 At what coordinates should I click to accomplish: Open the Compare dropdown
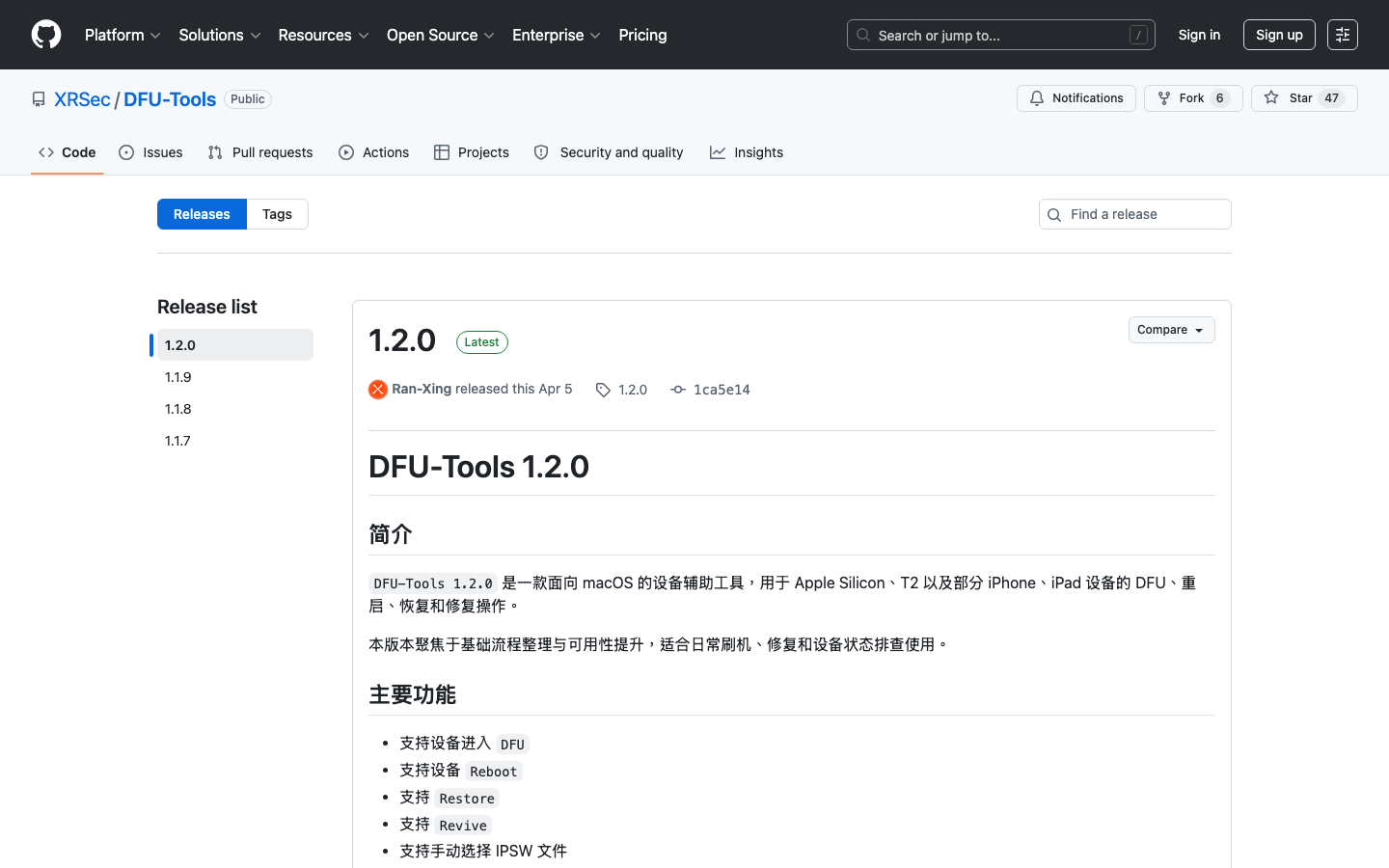[x=1171, y=330]
